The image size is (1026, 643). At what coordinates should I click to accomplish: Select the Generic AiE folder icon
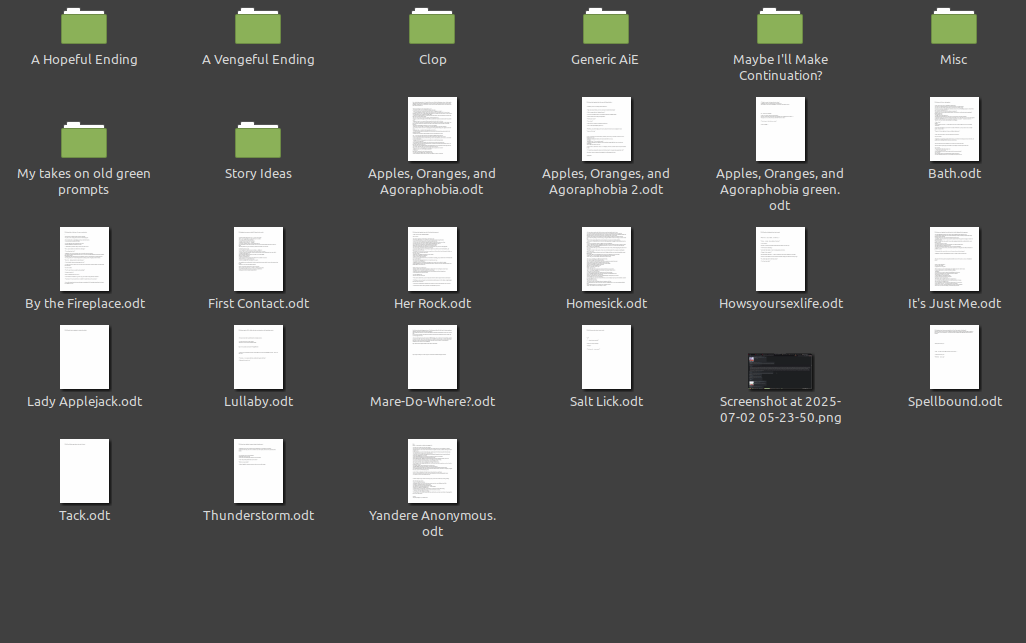(x=606, y=26)
